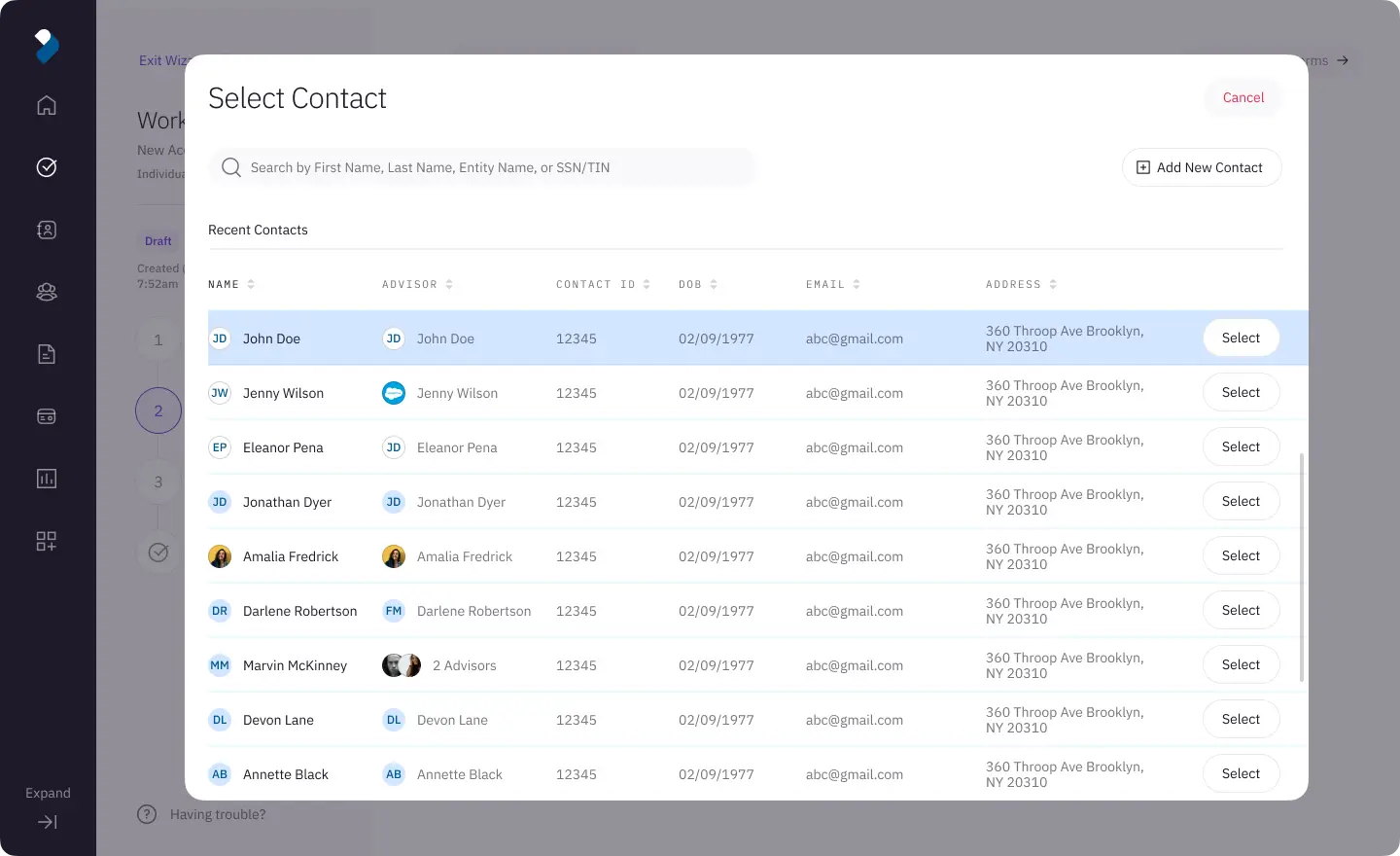Click the contact list vertical scrollbar
This screenshot has width=1400, height=856.
[x=1301, y=566]
